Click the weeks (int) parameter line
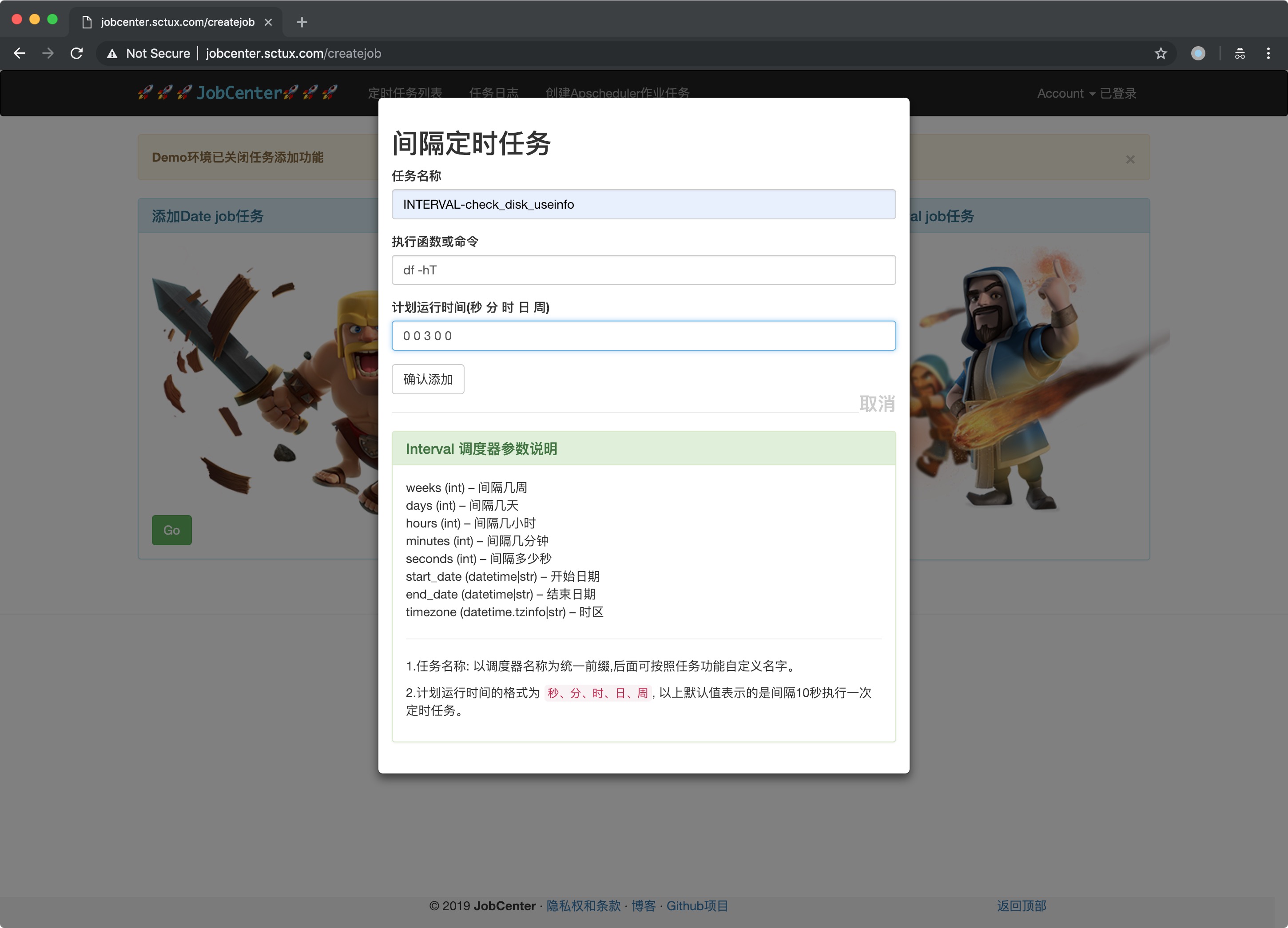This screenshot has height=928, width=1288. [466, 488]
